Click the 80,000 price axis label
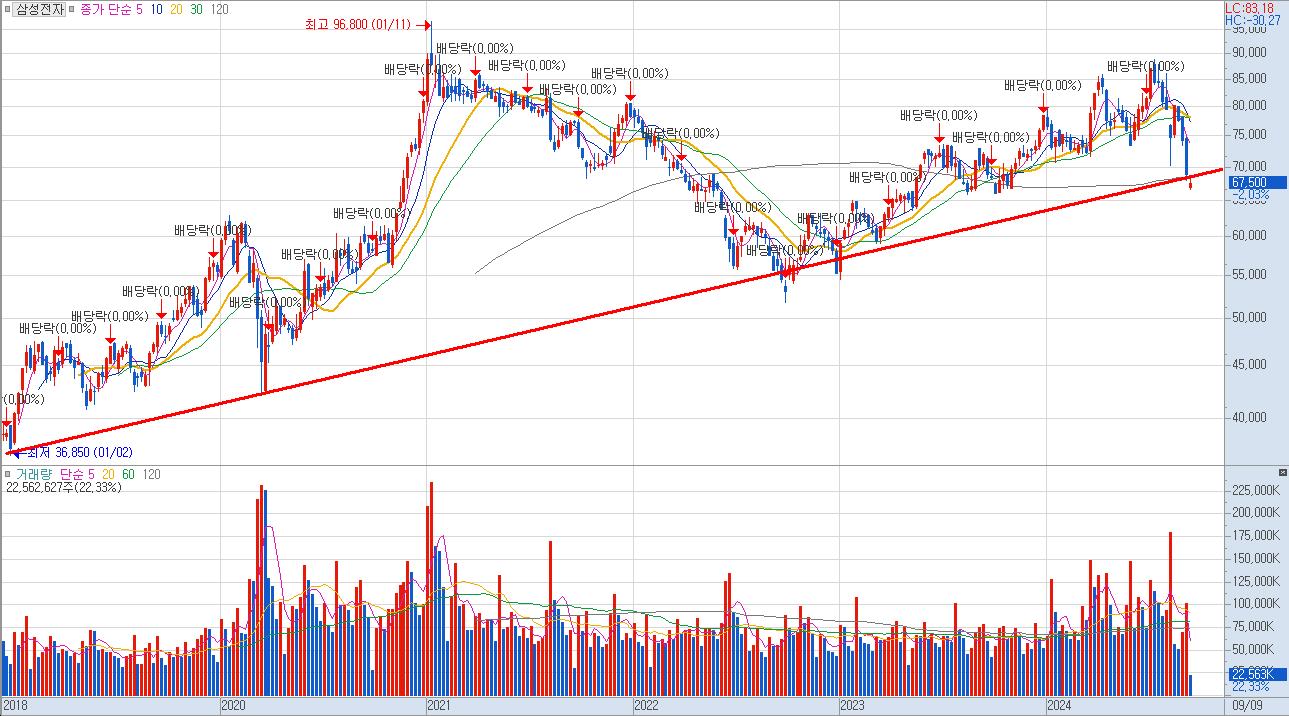The height and width of the screenshot is (716, 1289). point(1249,105)
